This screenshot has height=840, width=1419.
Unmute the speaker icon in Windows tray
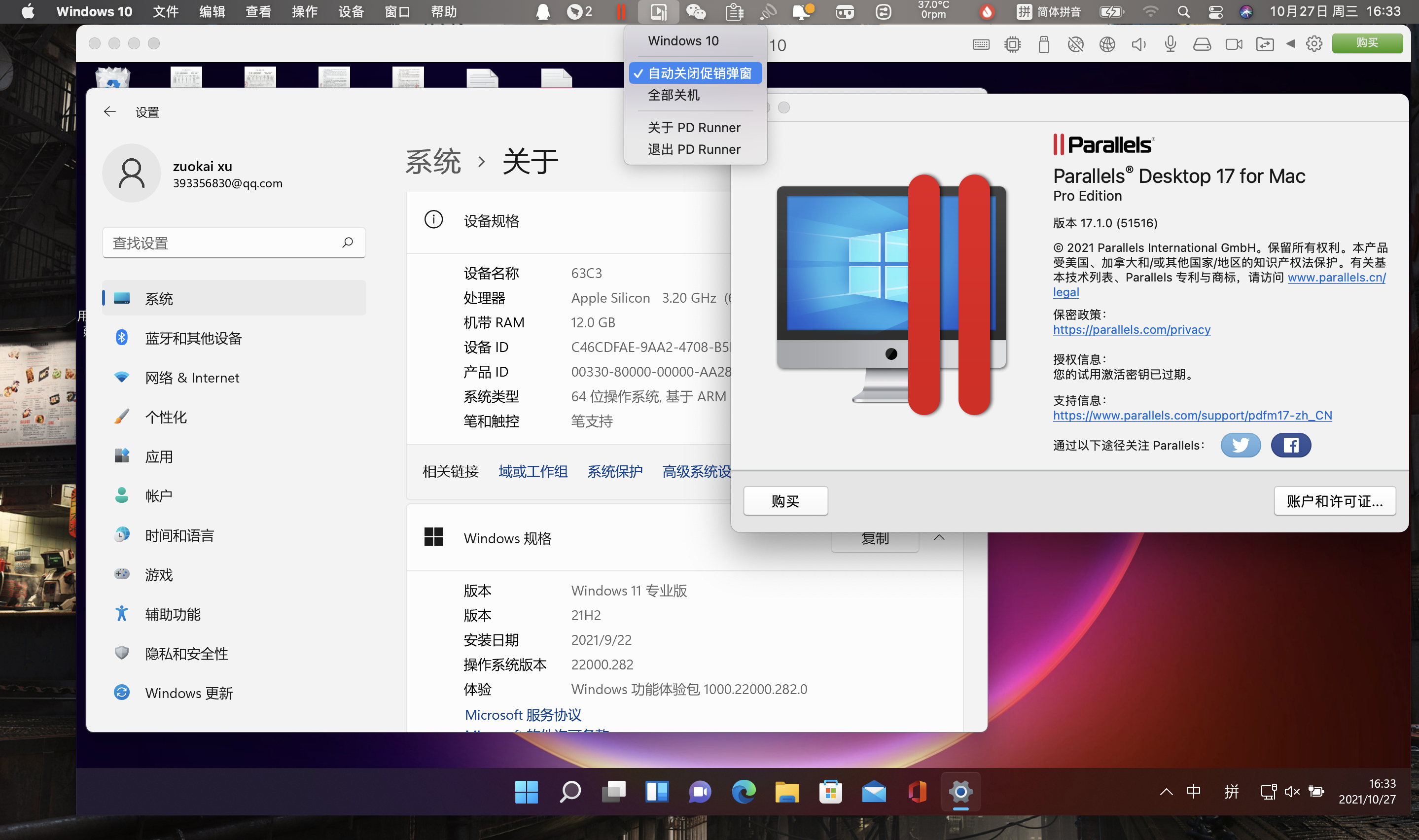click(x=1292, y=791)
